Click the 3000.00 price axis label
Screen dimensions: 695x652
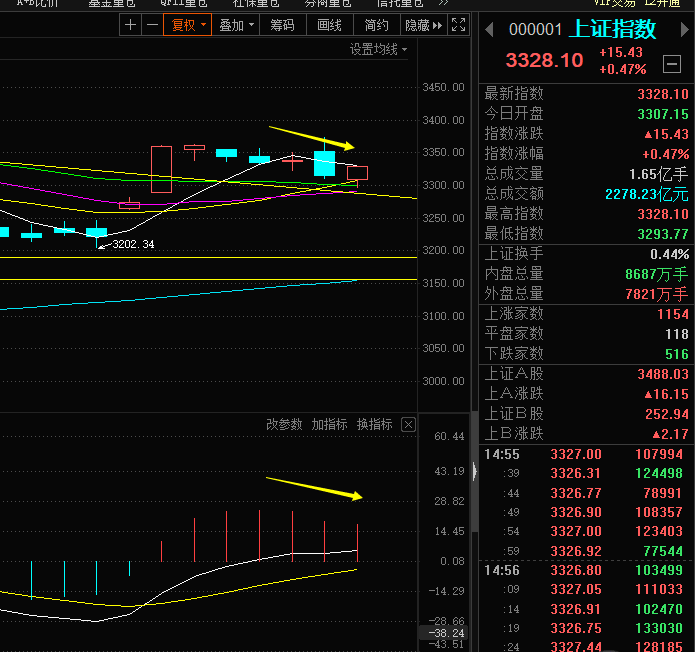point(443,381)
